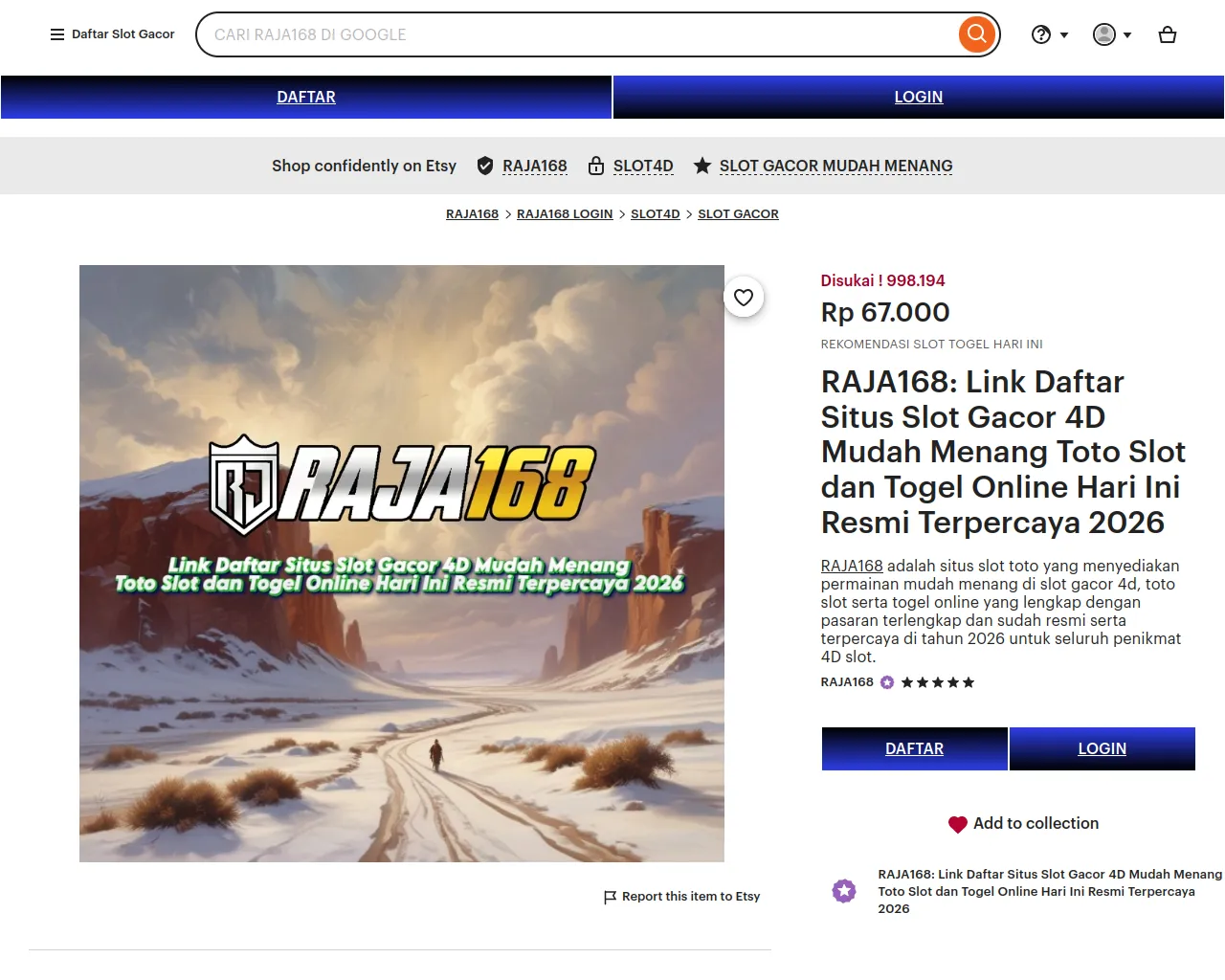Click the RAJA168 product image
This screenshot has height=980, width=1225.
point(402,564)
